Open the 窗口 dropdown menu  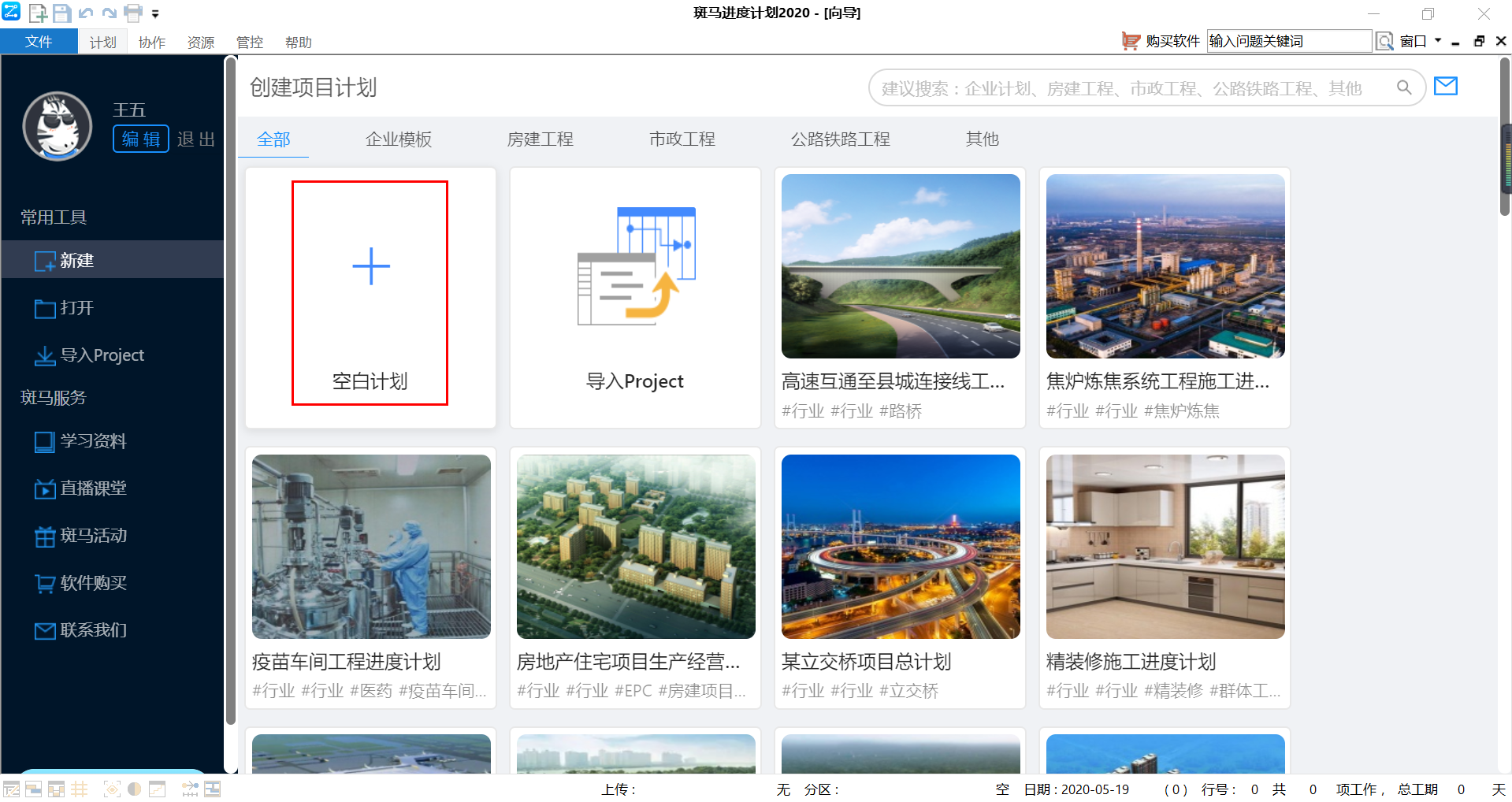(1420, 41)
